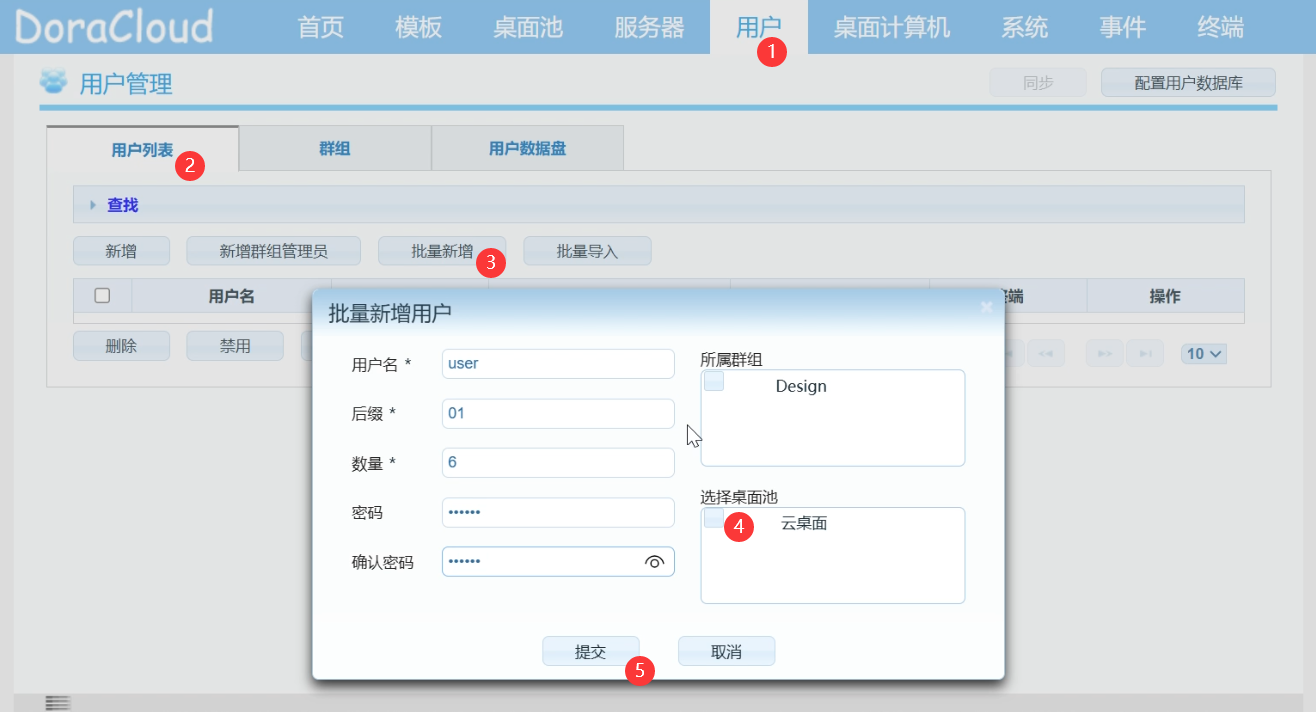Submit the form with 提交

591,651
